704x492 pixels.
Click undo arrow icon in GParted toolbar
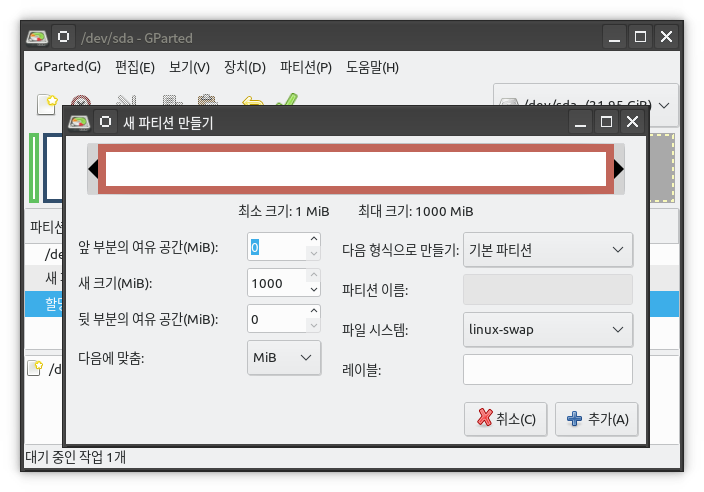point(253,100)
